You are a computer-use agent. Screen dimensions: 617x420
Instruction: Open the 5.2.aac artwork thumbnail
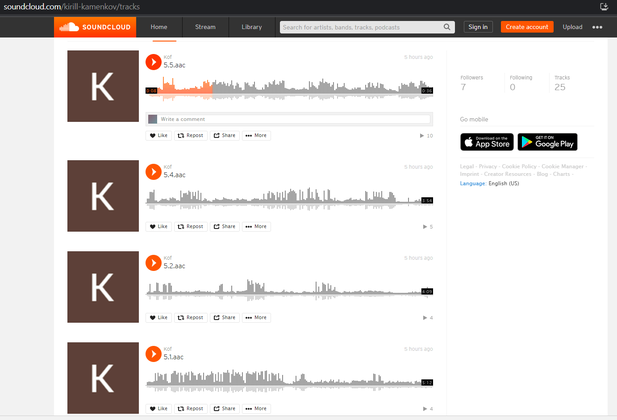(103, 287)
